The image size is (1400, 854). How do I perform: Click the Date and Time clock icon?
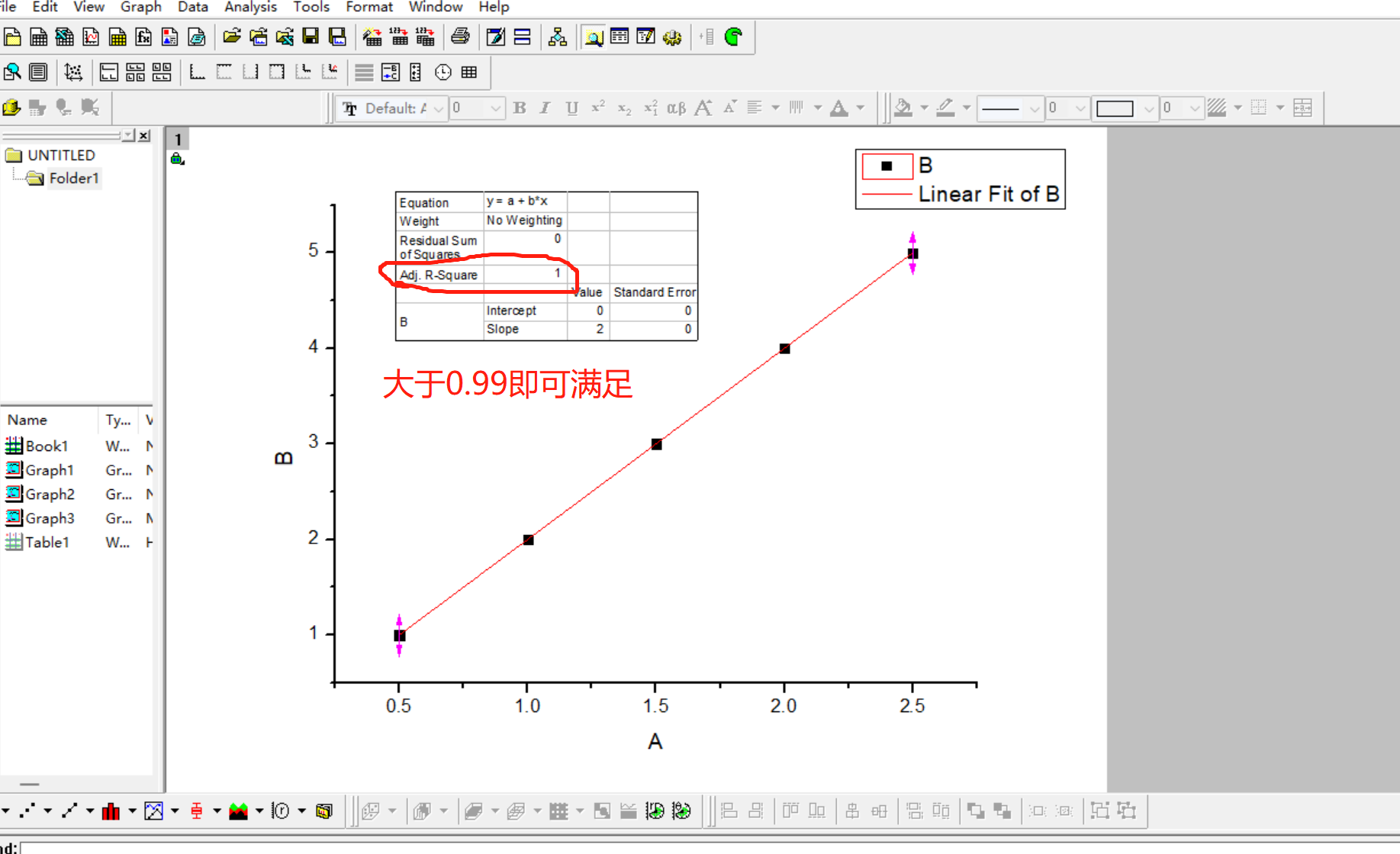pos(443,73)
